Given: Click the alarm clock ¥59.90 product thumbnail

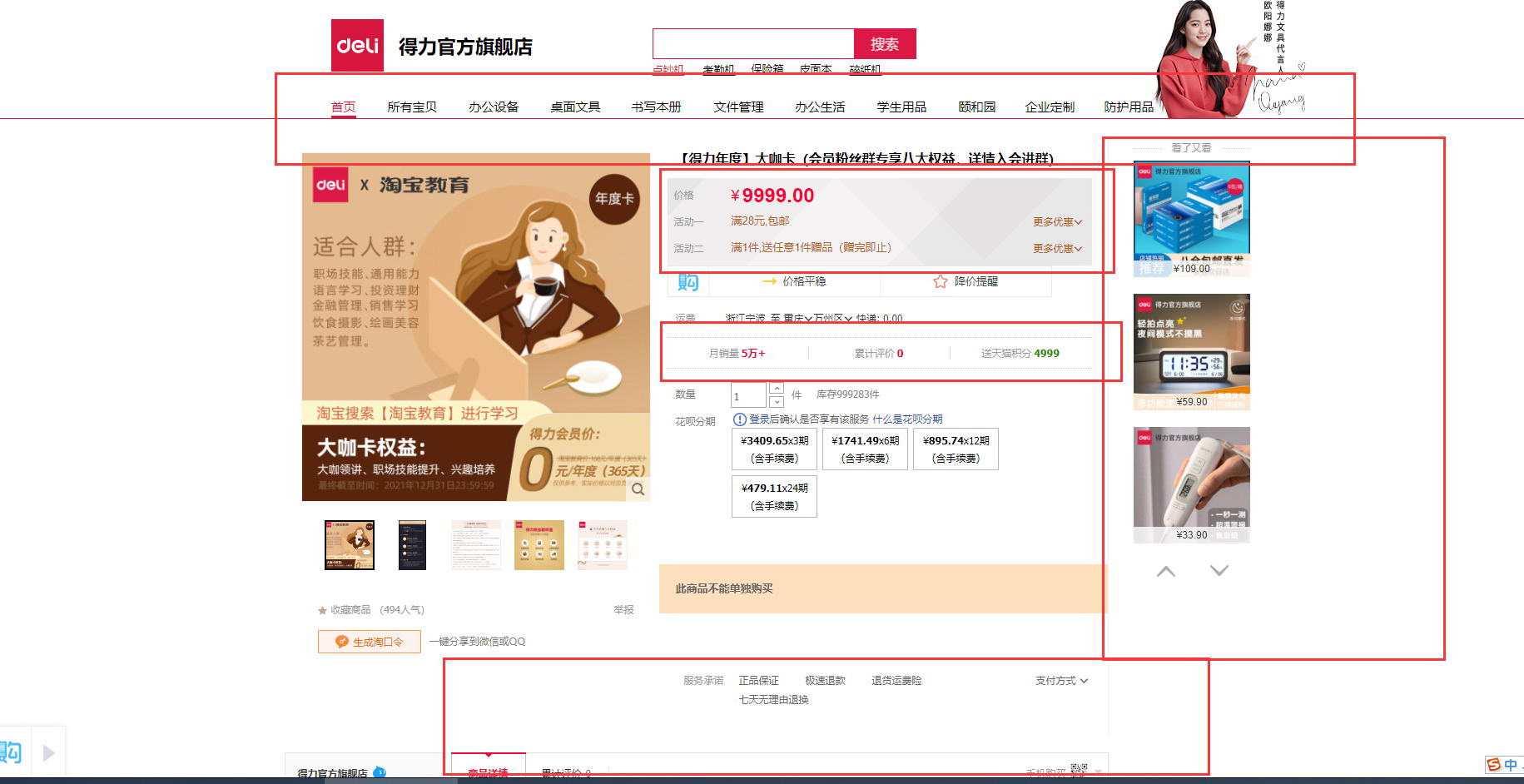Looking at the screenshot, I should pyautogui.click(x=1191, y=351).
